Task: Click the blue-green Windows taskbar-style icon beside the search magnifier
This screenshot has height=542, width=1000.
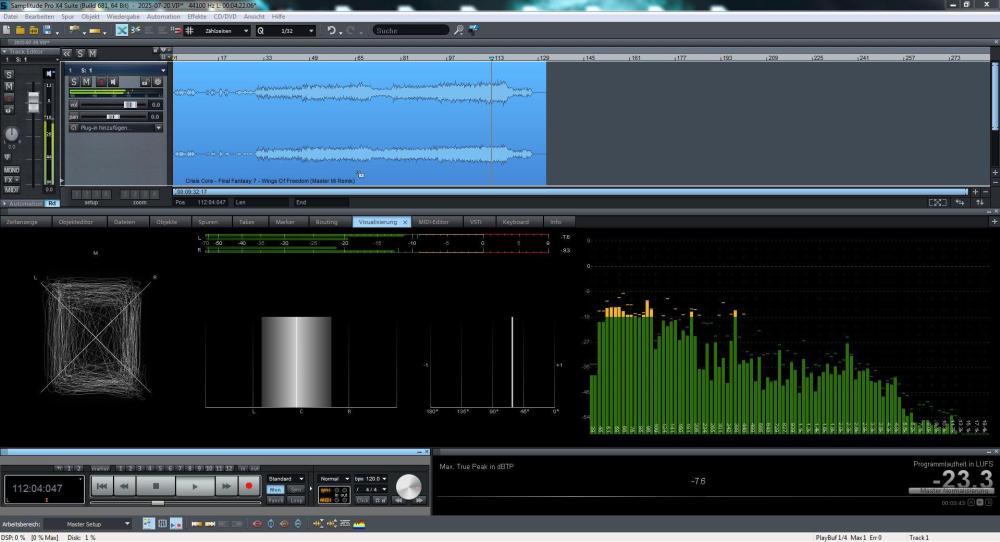Action: (473, 30)
